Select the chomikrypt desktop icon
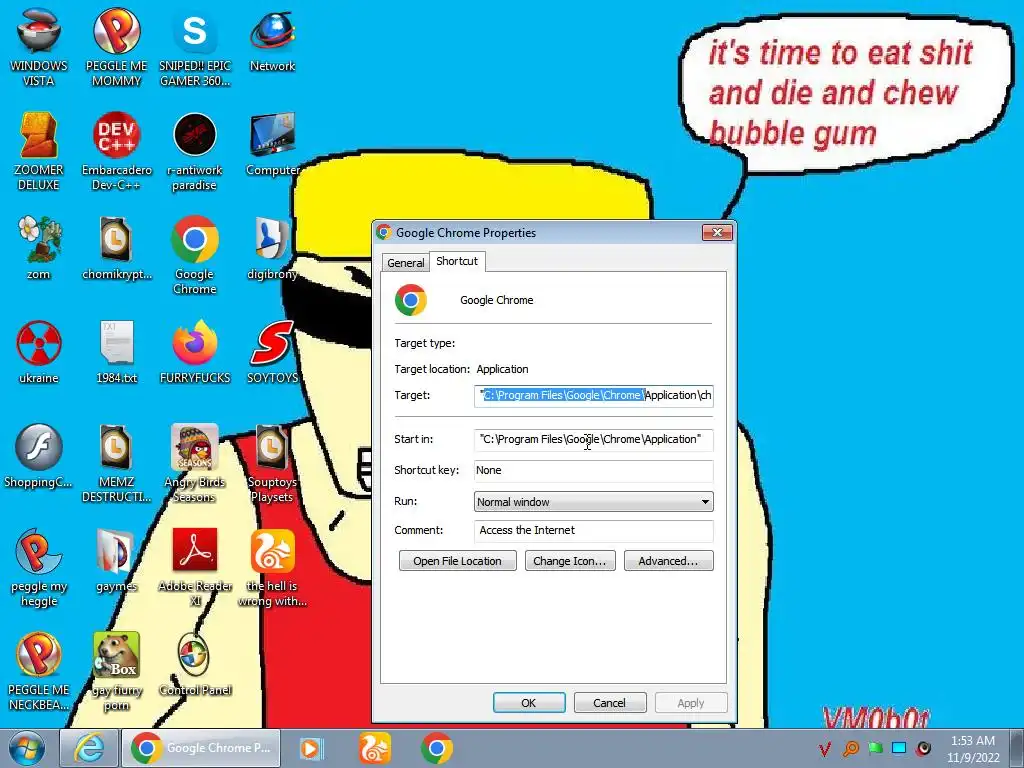Screen dimensions: 1024x768 pyautogui.click(x=116, y=248)
